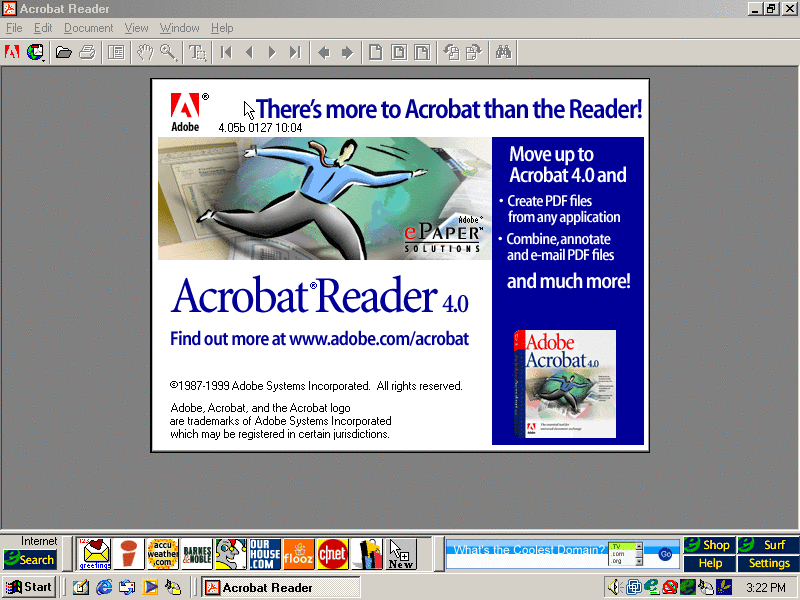The image size is (800, 600).
Task: Open the Document menu
Action: [x=88, y=28]
